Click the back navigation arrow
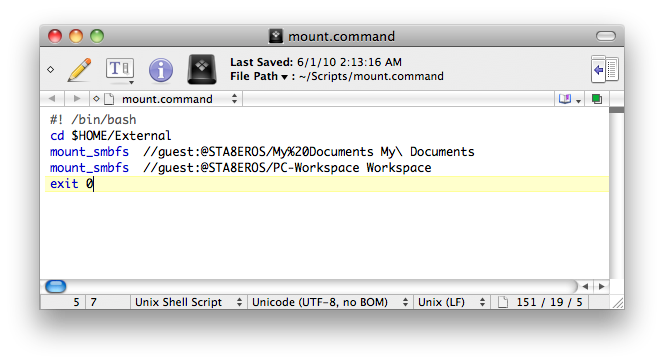Screen dimensions: 664x364 [52, 99]
